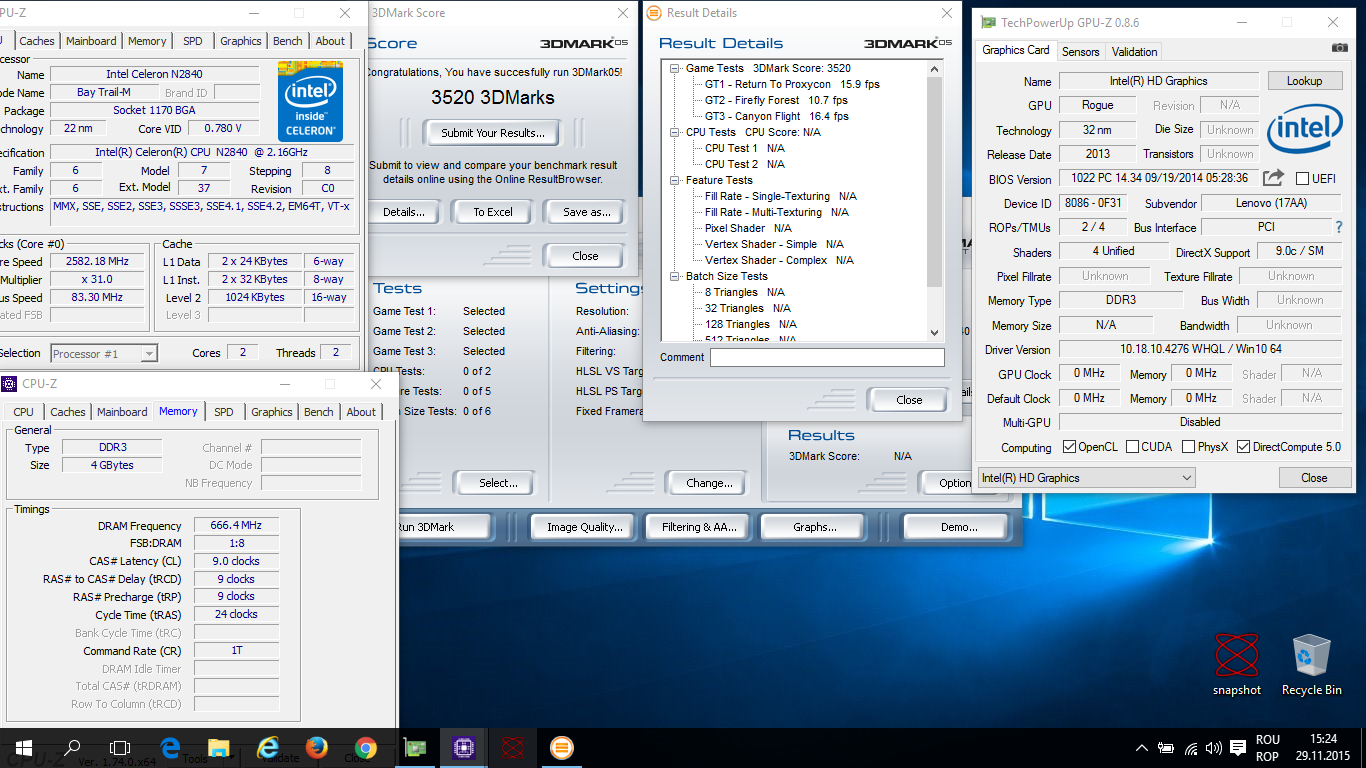This screenshot has height=768, width=1366.
Task: Click the Image Quality... button
Action: coord(584,527)
